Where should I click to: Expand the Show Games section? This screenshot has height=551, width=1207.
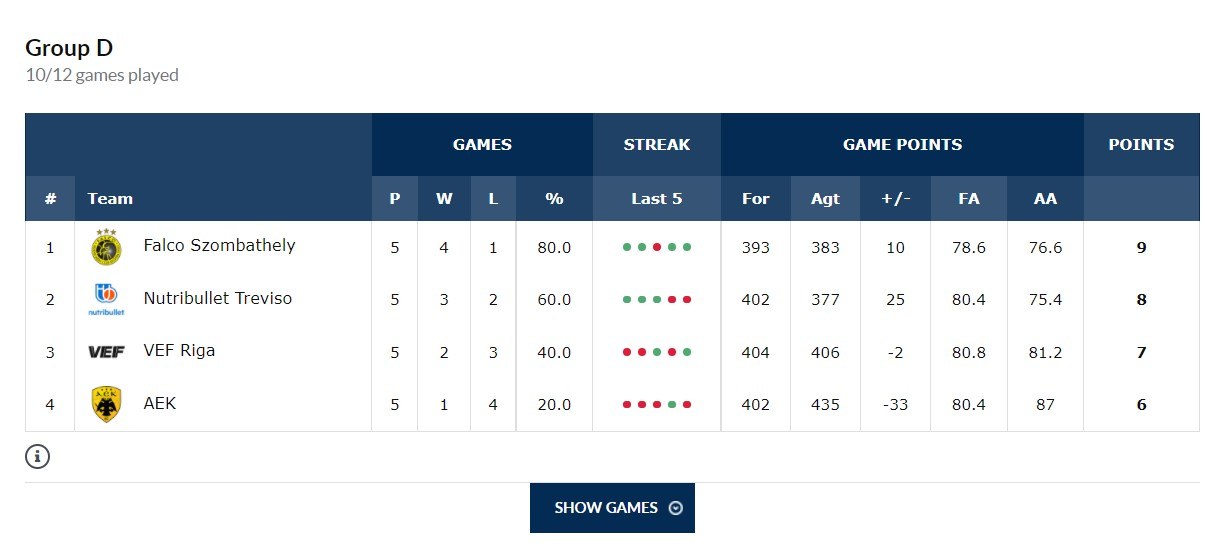[611, 508]
